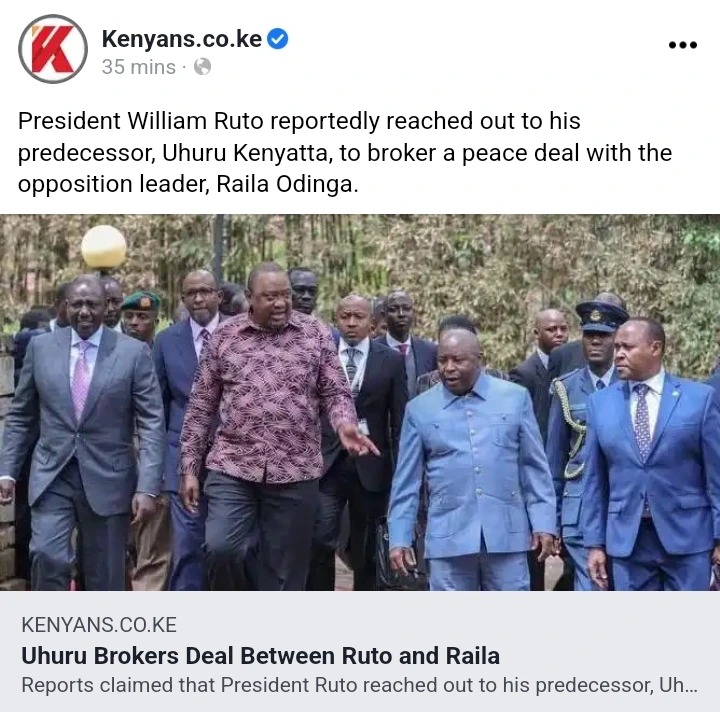Open the three-dot post options menu
This screenshot has width=720, height=712.
683,45
